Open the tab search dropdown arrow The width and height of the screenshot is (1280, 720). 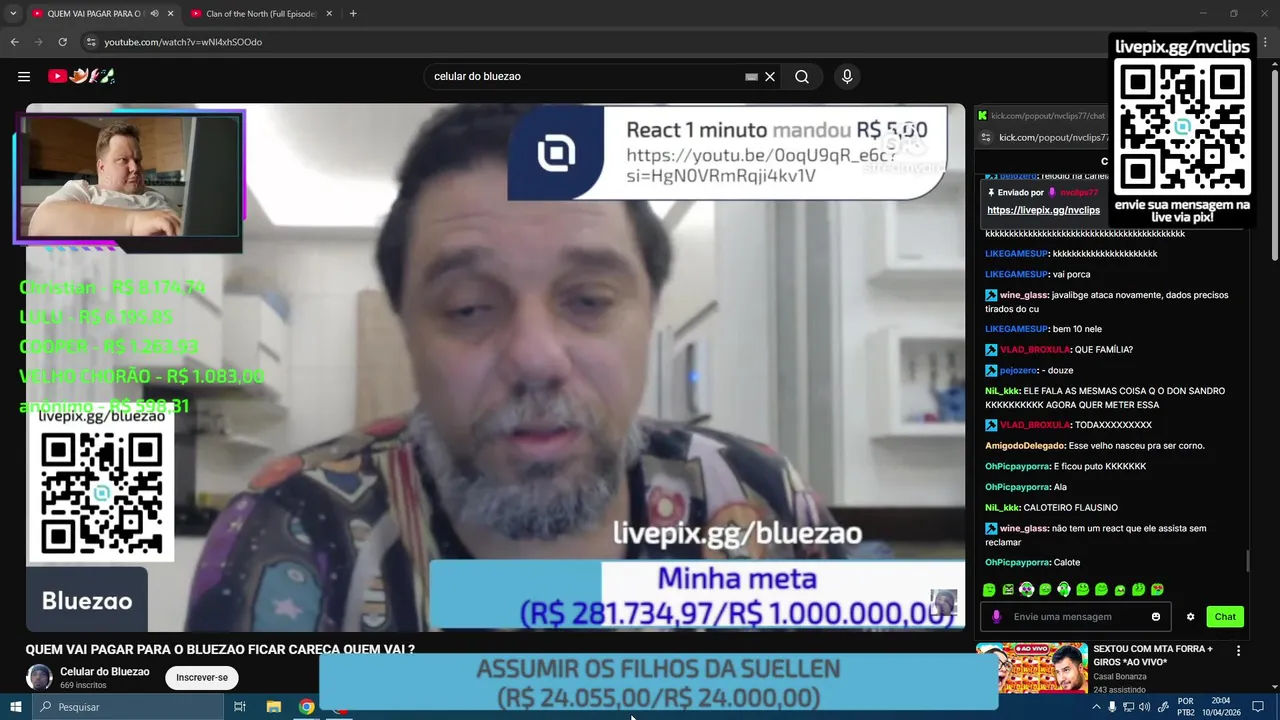(13, 13)
